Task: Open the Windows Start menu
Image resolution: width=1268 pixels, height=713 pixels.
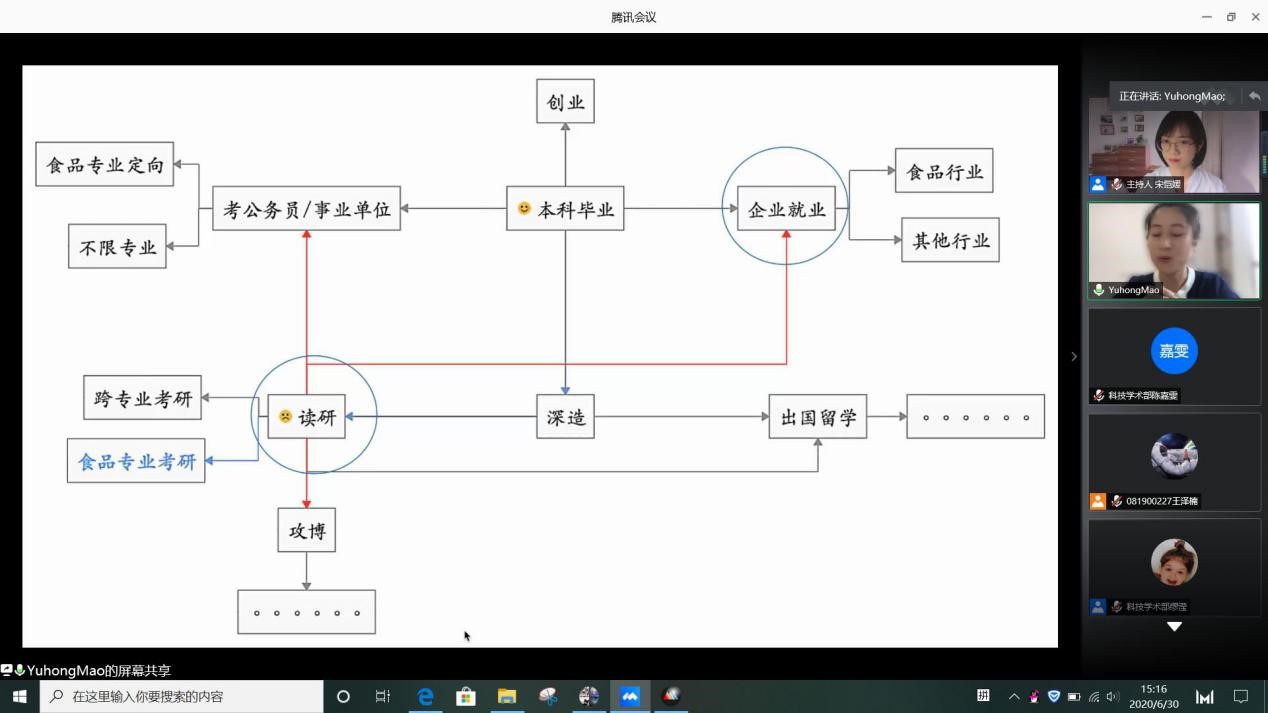Action: 19,696
